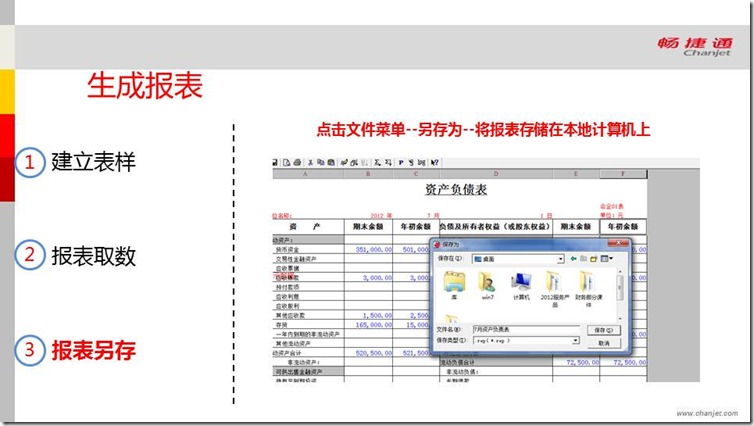Click the Print printer icon

(297, 163)
